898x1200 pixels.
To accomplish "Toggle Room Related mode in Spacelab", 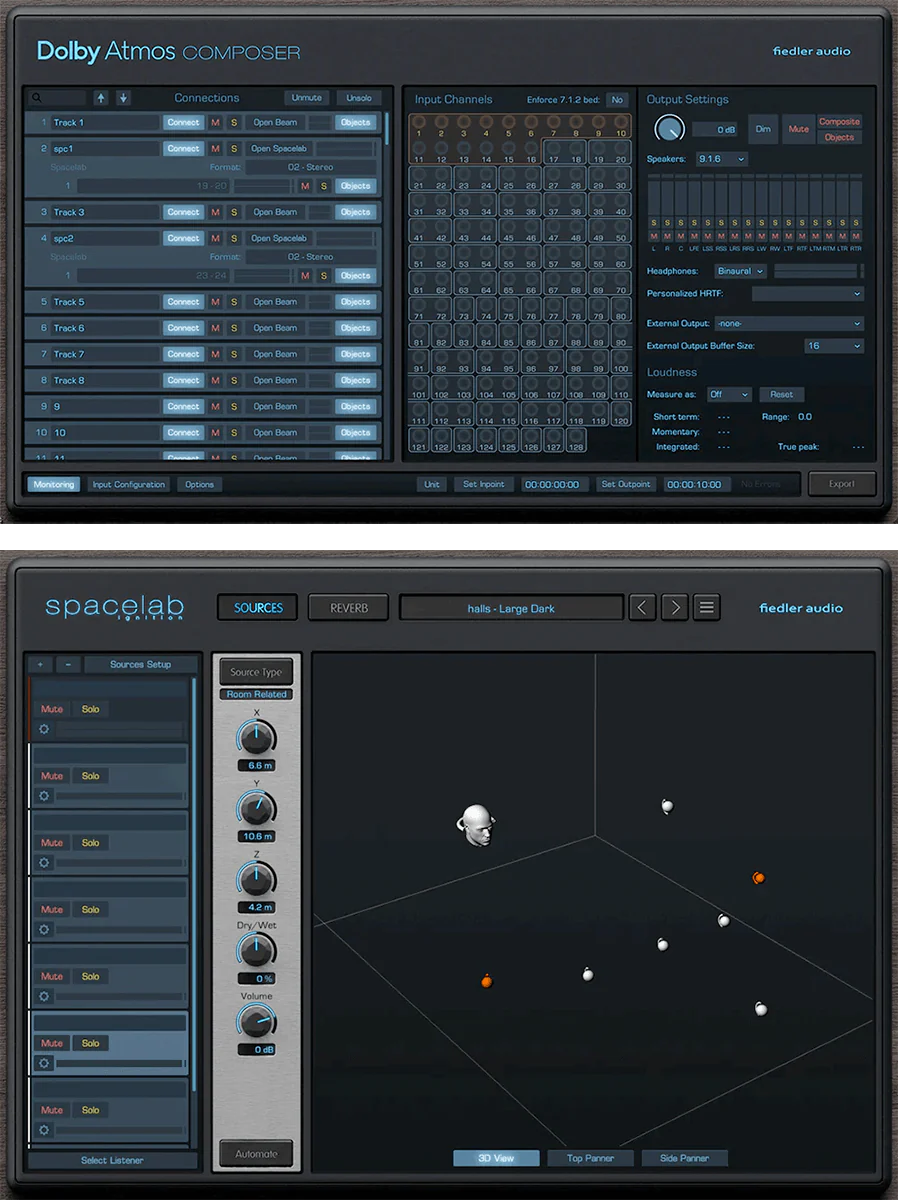I will click(x=256, y=694).
